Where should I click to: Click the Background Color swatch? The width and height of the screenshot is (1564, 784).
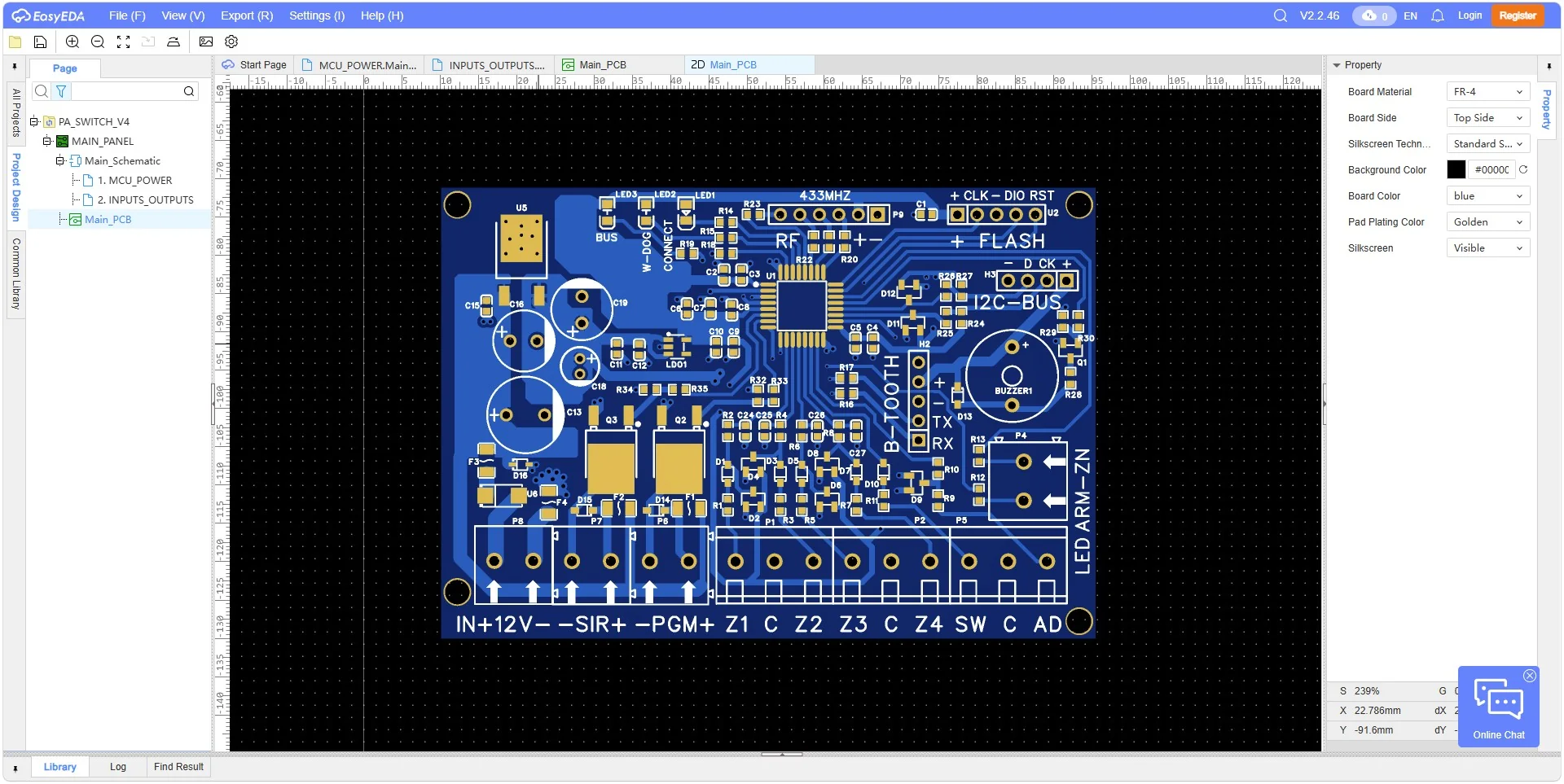pos(1457,169)
